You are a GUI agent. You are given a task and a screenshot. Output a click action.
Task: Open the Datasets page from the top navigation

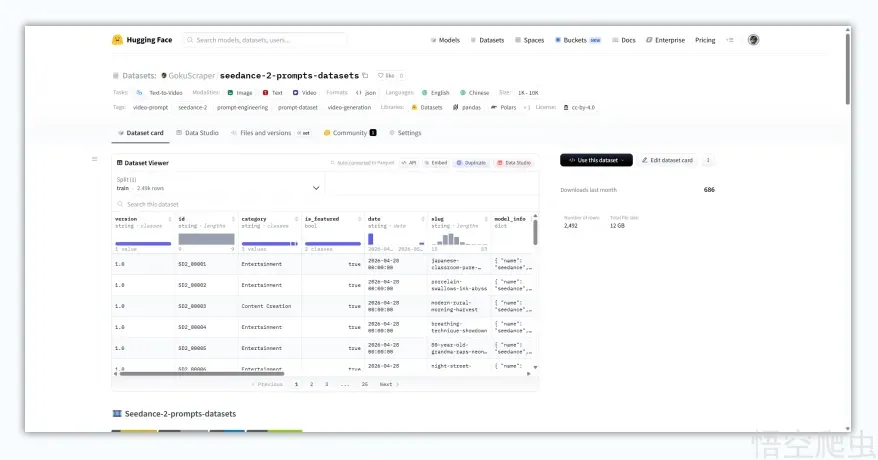[487, 40]
